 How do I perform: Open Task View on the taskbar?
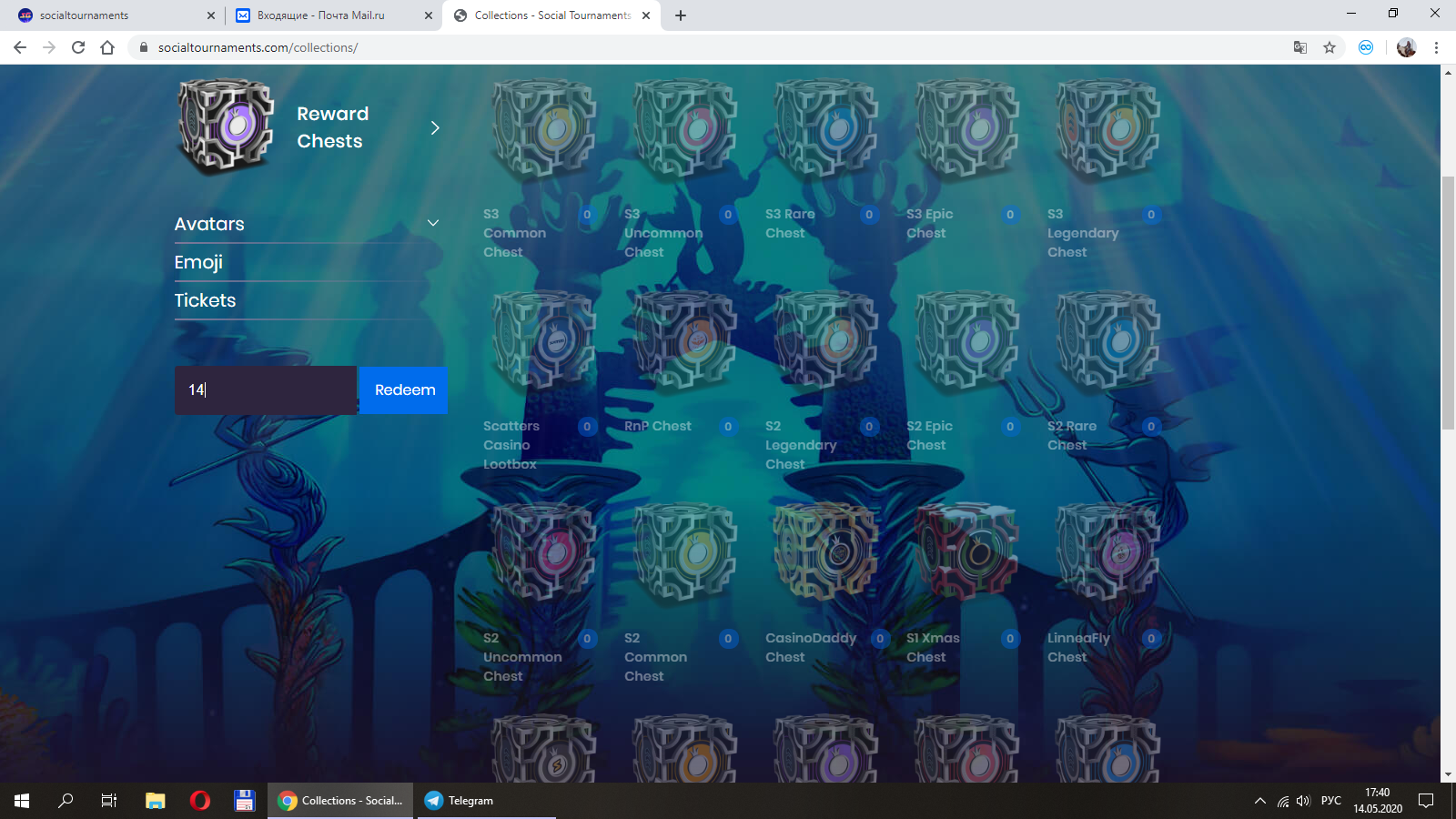[109, 801]
